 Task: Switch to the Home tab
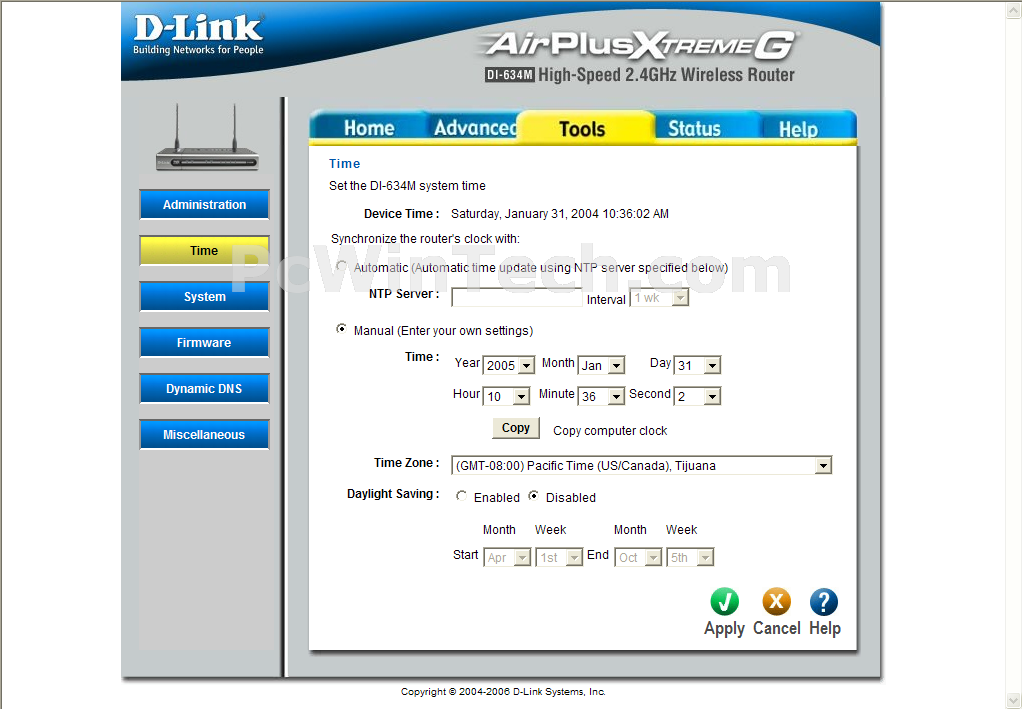pos(369,128)
